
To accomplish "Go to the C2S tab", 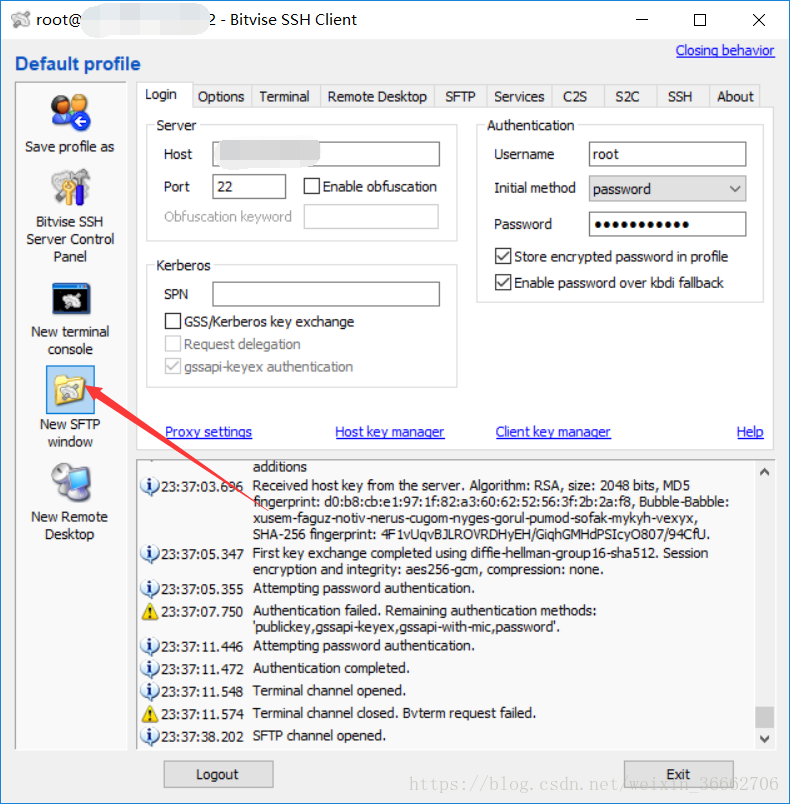I will pos(575,96).
